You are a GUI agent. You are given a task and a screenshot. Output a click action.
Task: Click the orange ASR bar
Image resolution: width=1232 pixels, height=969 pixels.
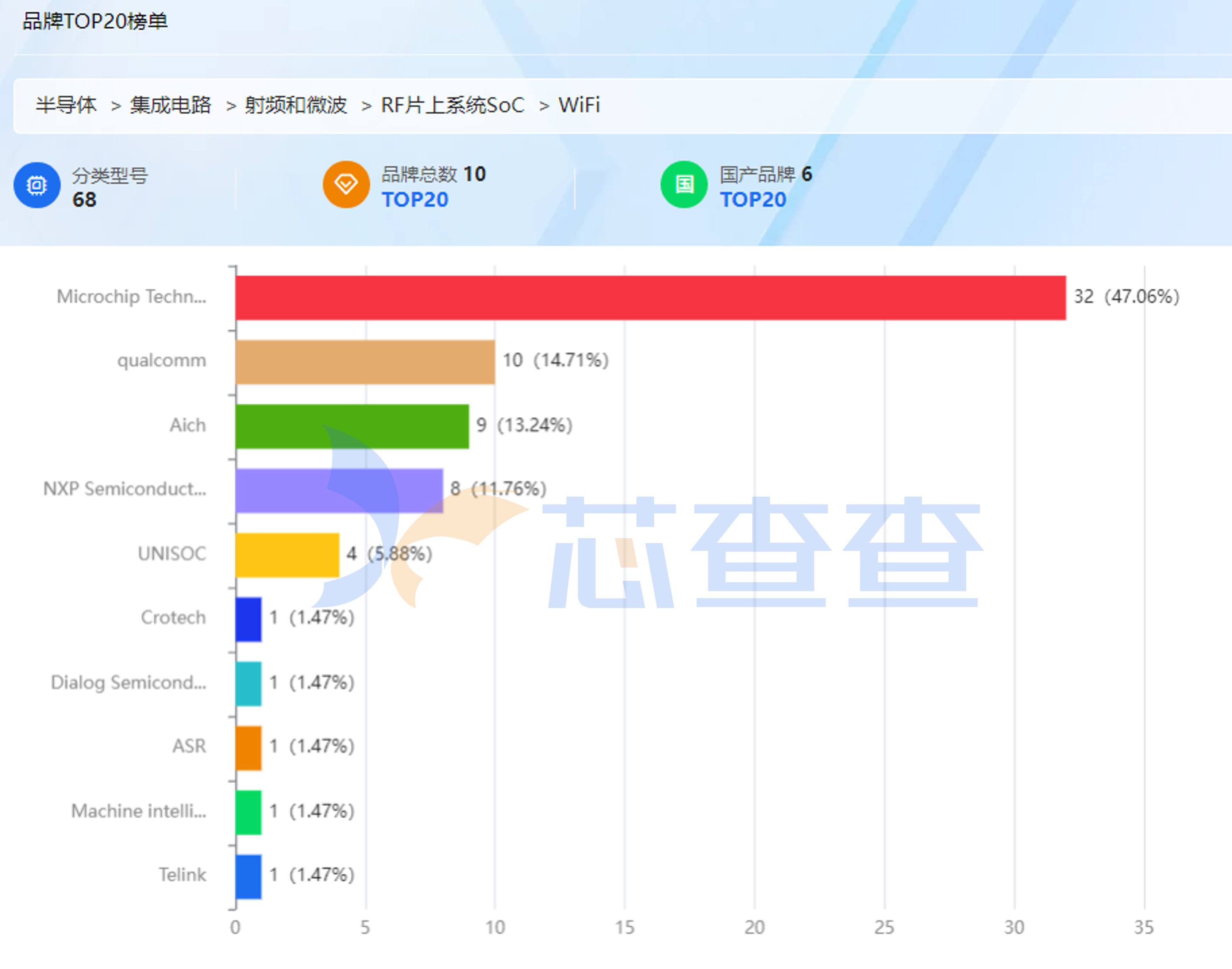[x=249, y=748]
